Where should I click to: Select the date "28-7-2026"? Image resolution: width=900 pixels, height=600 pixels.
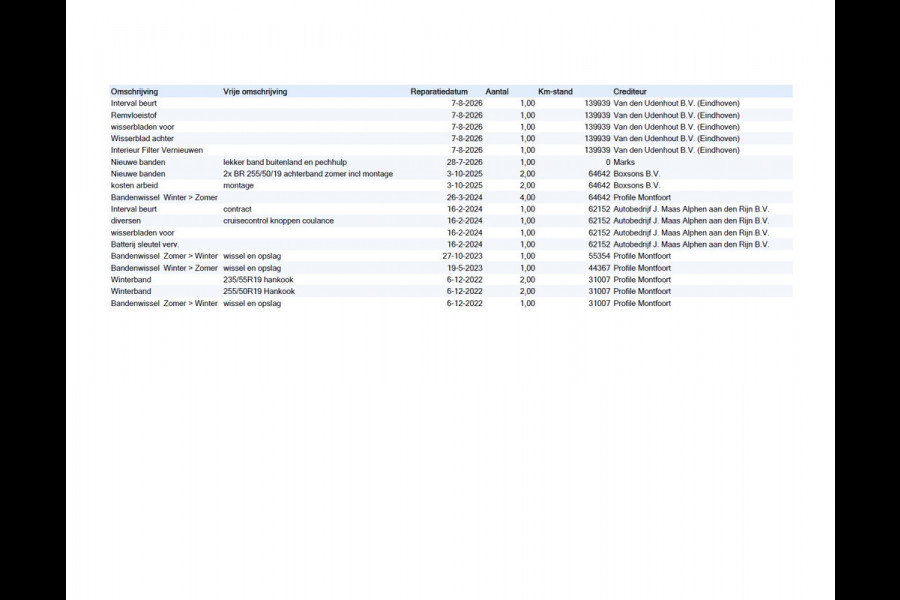464,162
